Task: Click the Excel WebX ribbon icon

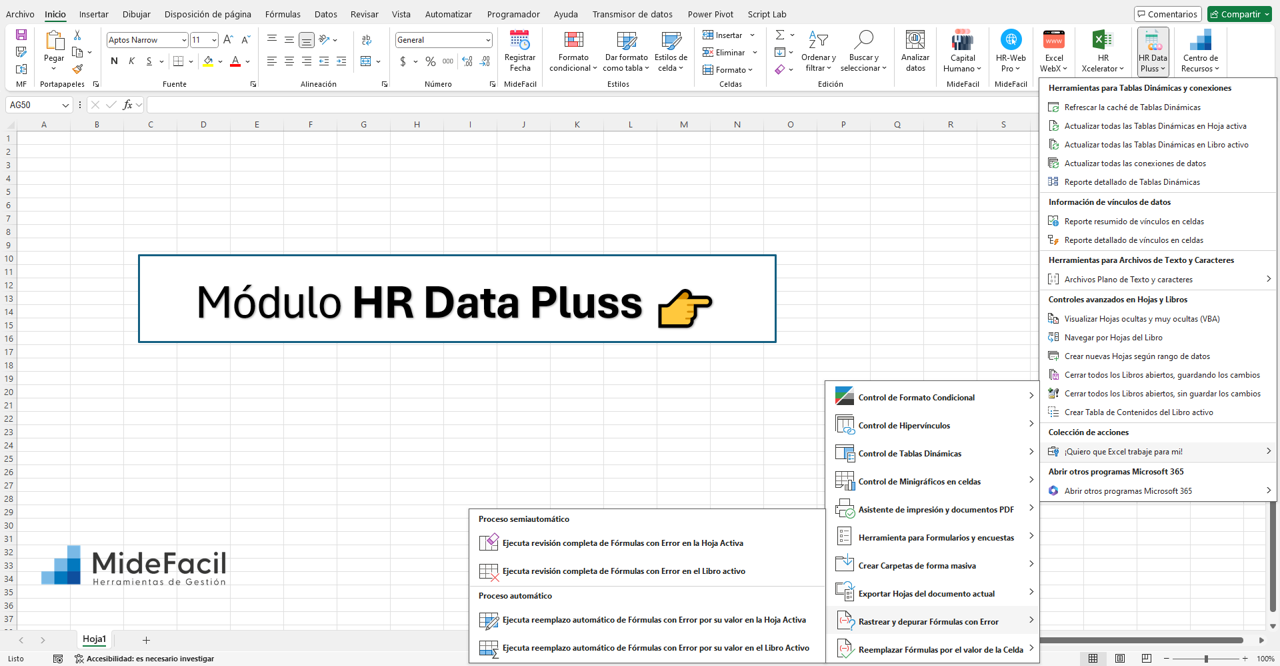Action: click(1053, 40)
